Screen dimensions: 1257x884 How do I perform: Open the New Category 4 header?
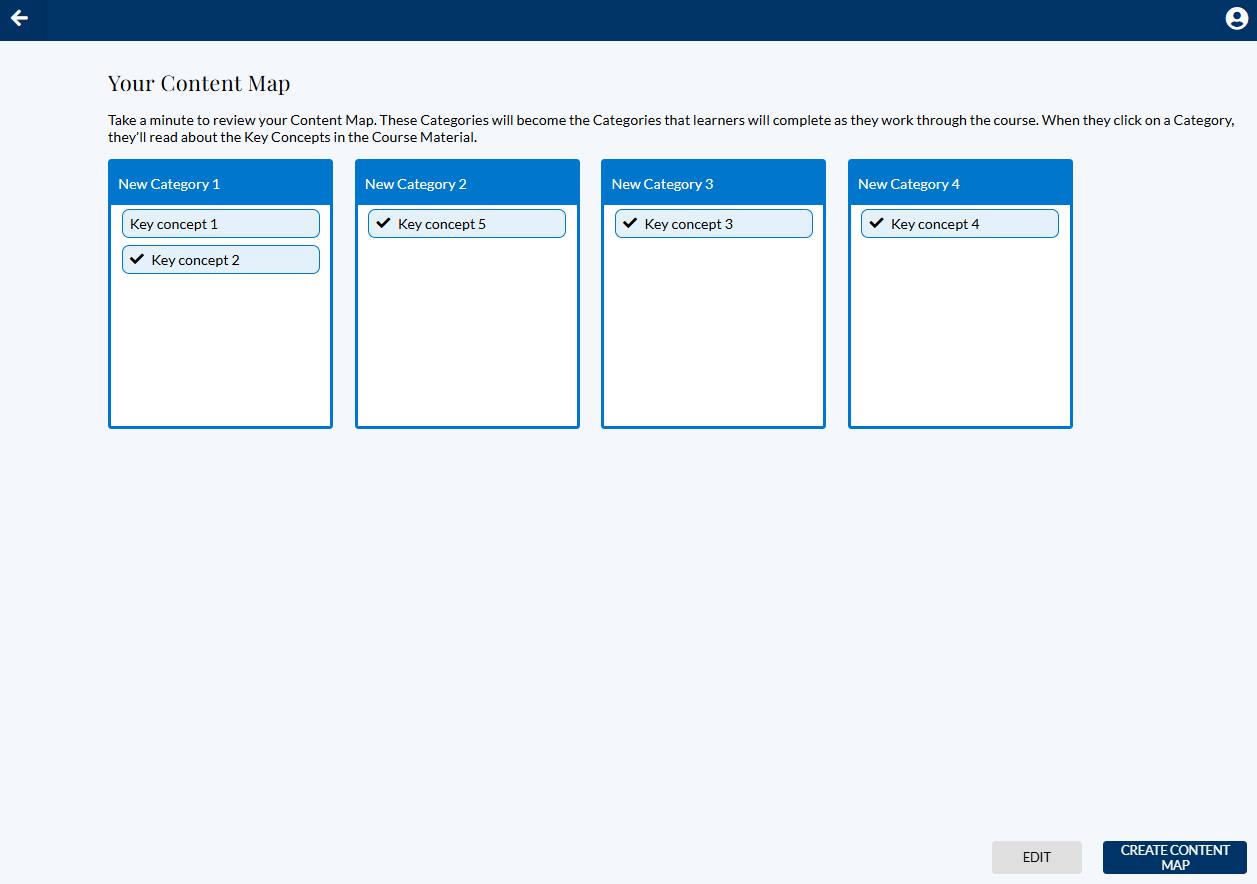pyautogui.click(x=909, y=184)
